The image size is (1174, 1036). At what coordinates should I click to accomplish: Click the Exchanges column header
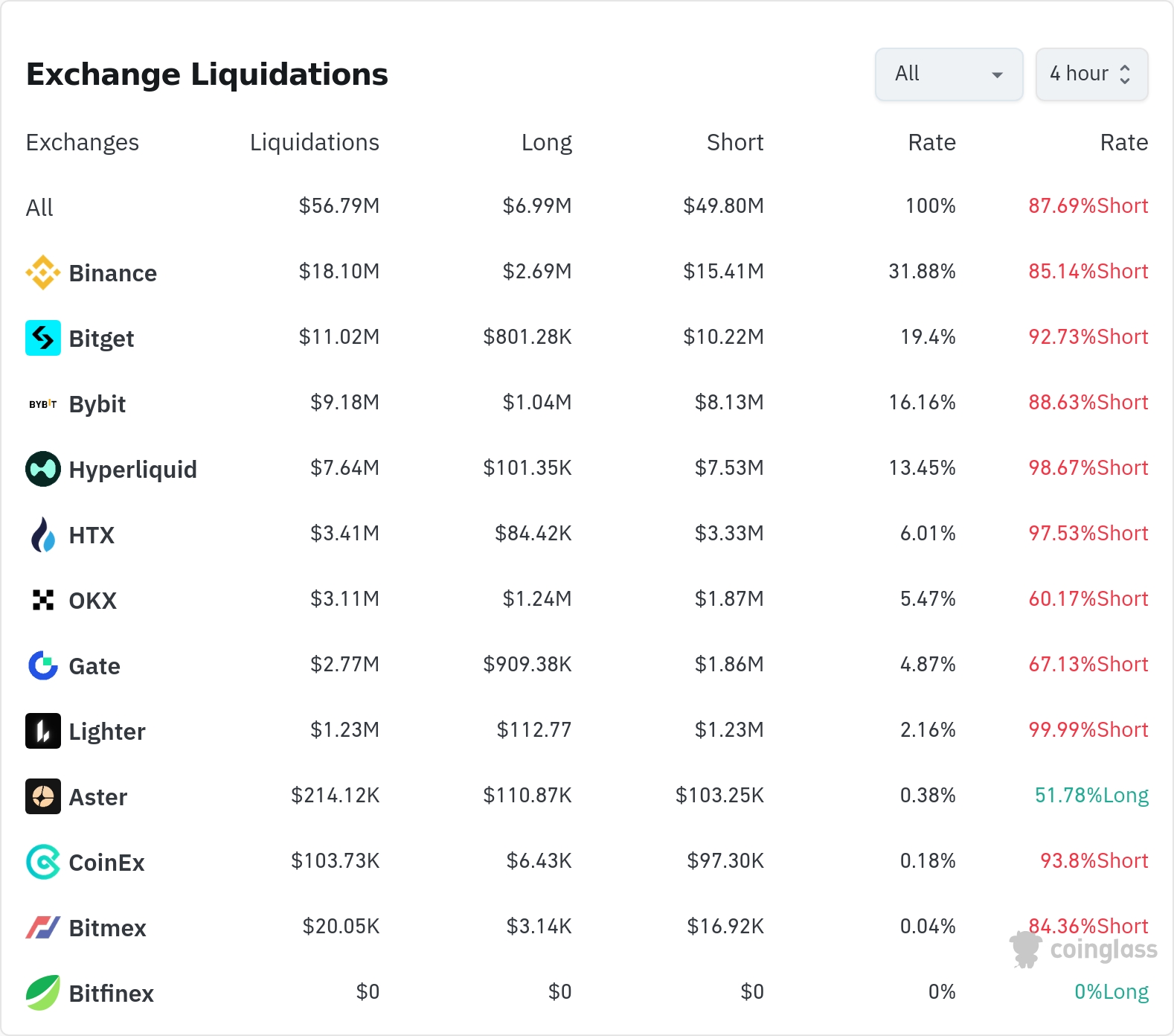pos(83,142)
